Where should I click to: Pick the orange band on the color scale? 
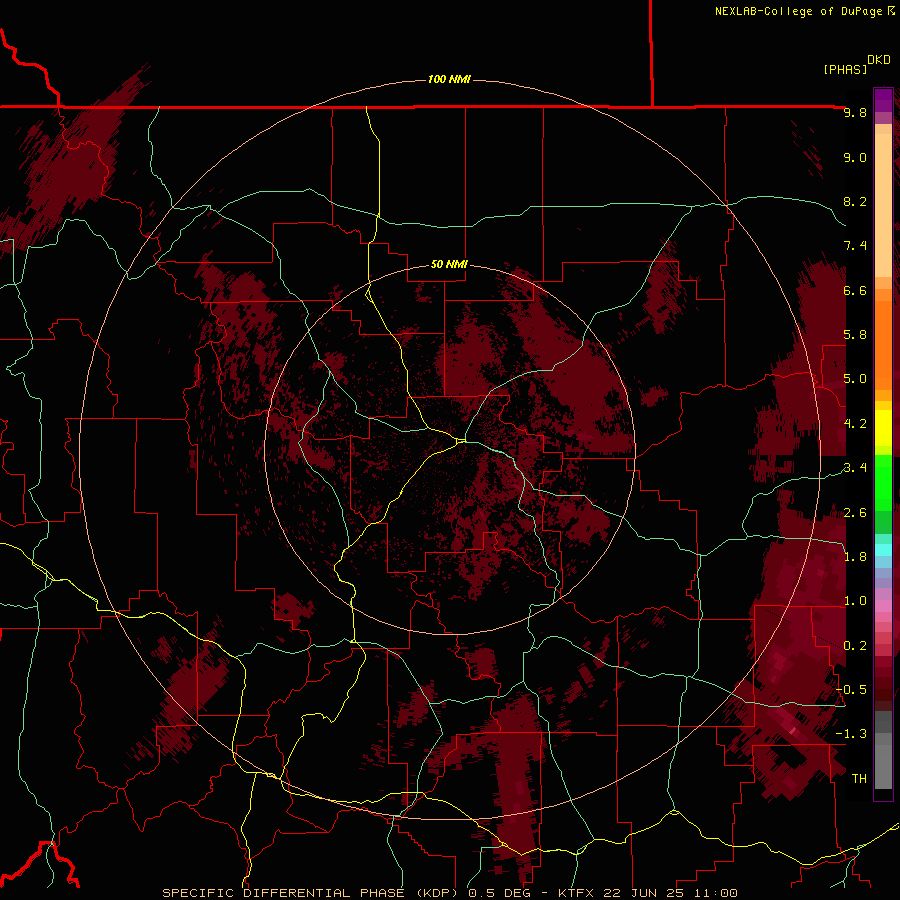click(883, 344)
